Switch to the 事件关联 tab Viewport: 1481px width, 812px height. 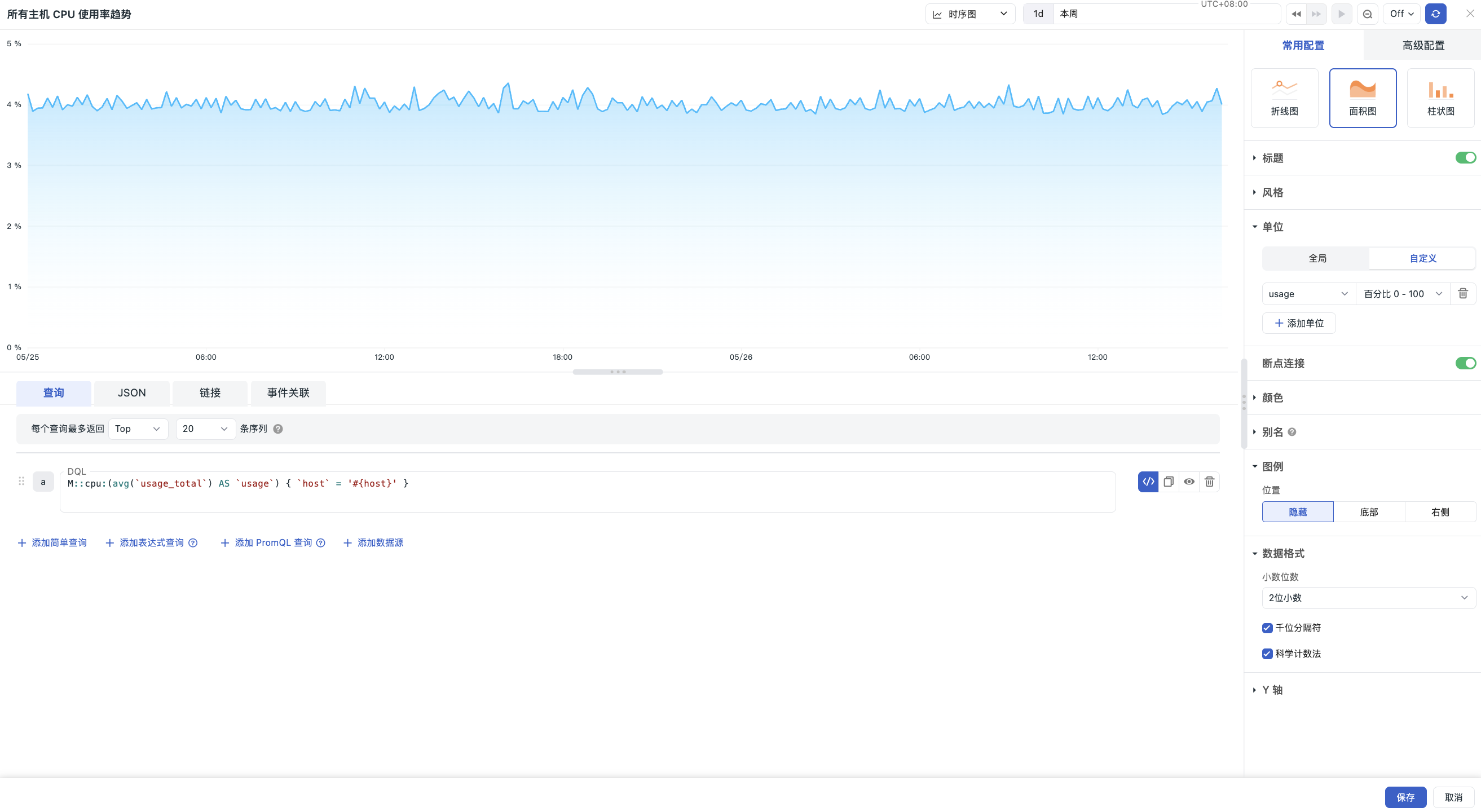tap(288, 393)
